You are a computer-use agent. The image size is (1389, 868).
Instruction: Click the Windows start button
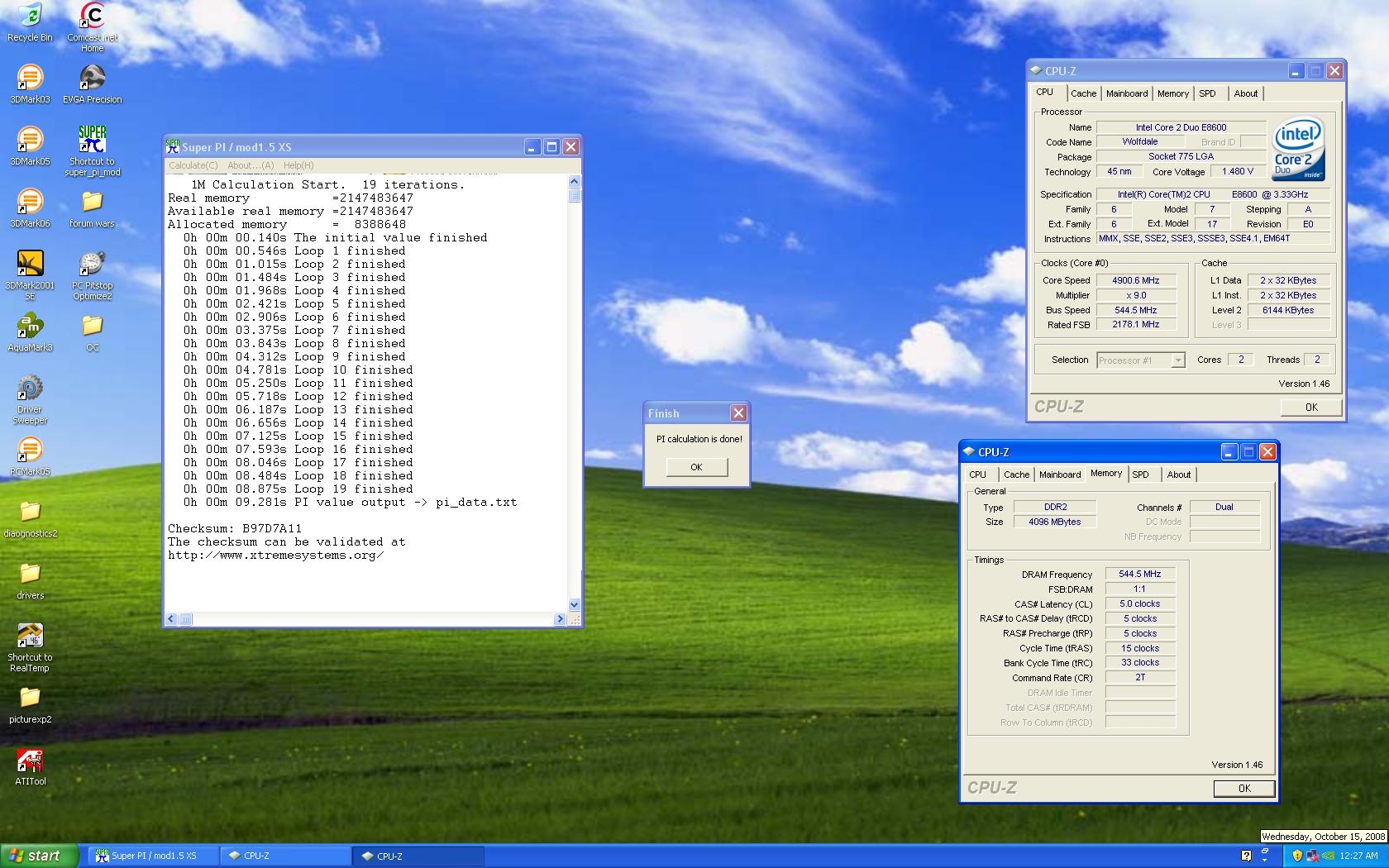coord(40,856)
